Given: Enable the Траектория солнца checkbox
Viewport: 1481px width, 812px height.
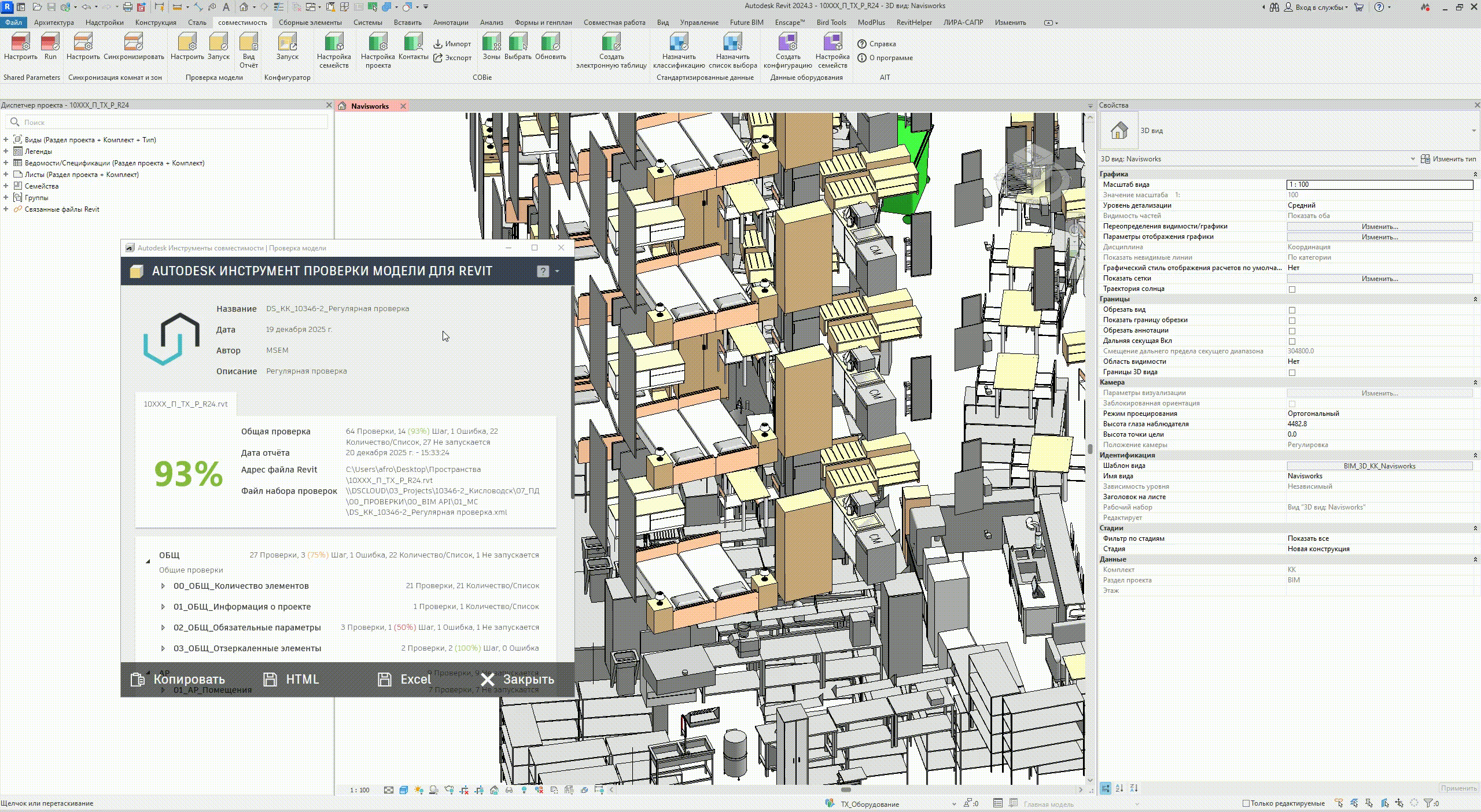Looking at the screenshot, I should click(1292, 289).
